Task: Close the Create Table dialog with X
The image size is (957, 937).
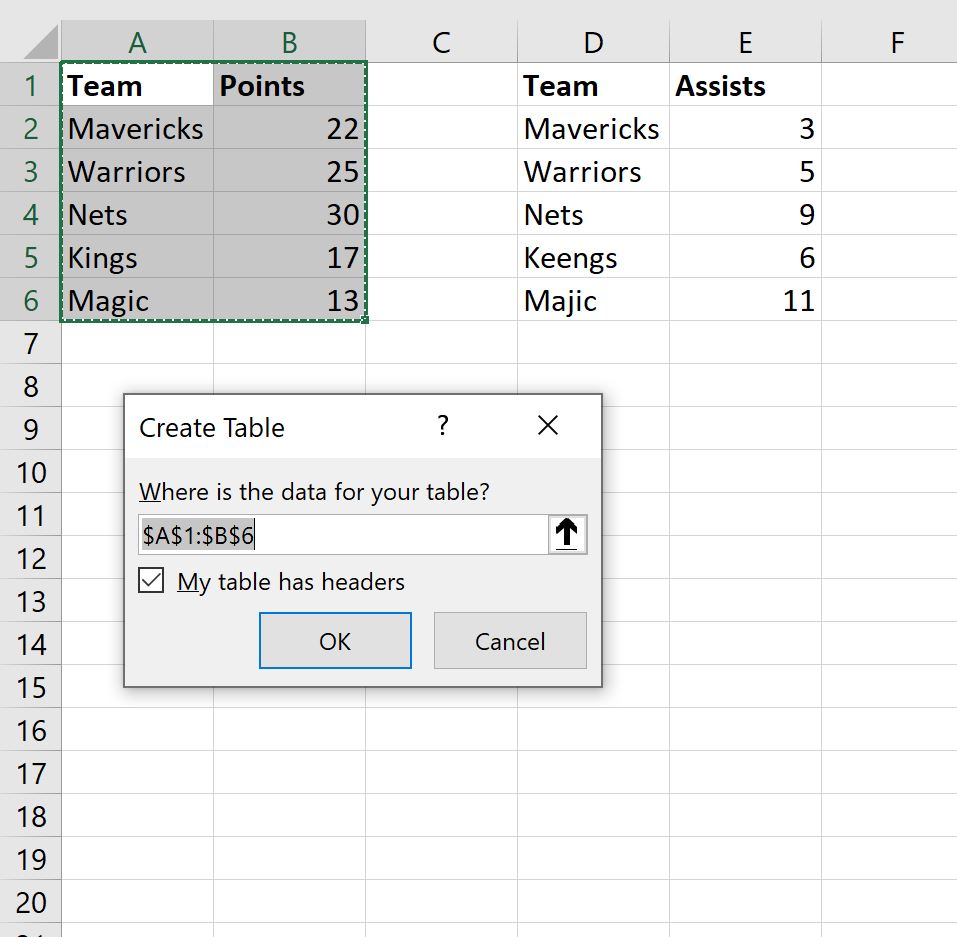Action: point(548,425)
